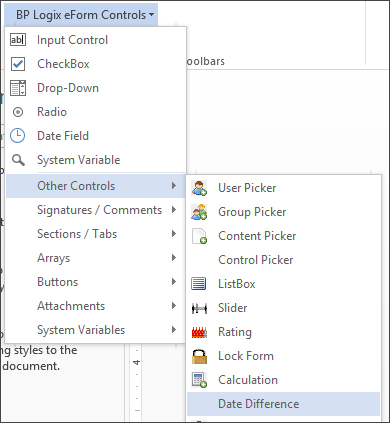The image size is (390, 423).
Task: Click the ListBox icon
Action: [199, 284]
